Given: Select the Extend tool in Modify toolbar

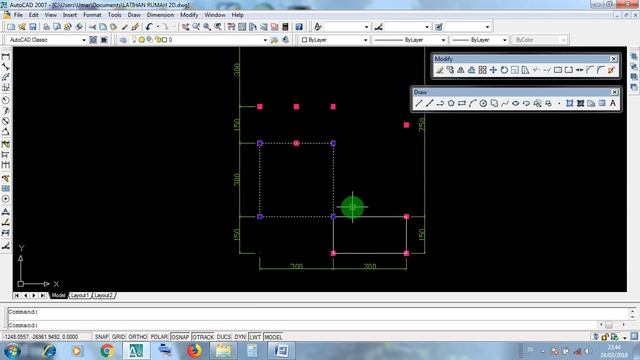Looking at the screenshot, I should [x=547, y=70].
